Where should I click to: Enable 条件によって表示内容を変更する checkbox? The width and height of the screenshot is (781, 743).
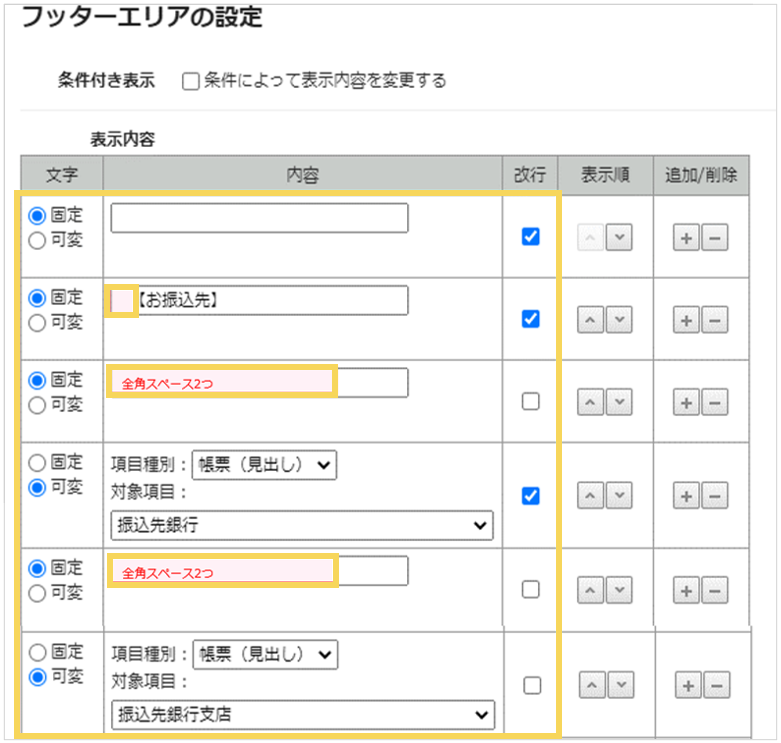(191, 81)
